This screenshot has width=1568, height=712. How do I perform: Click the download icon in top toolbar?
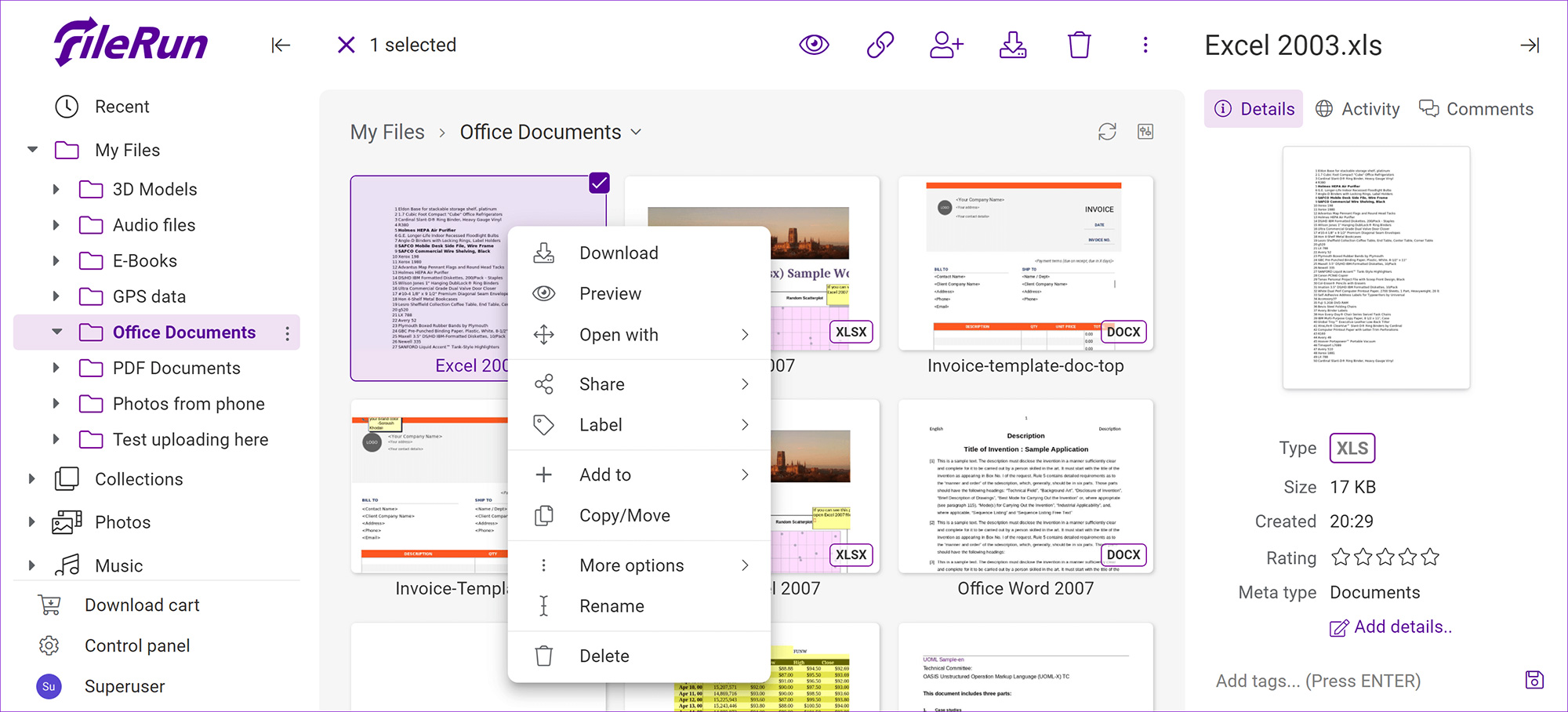pyautogui.click(x=1013, y=45)
